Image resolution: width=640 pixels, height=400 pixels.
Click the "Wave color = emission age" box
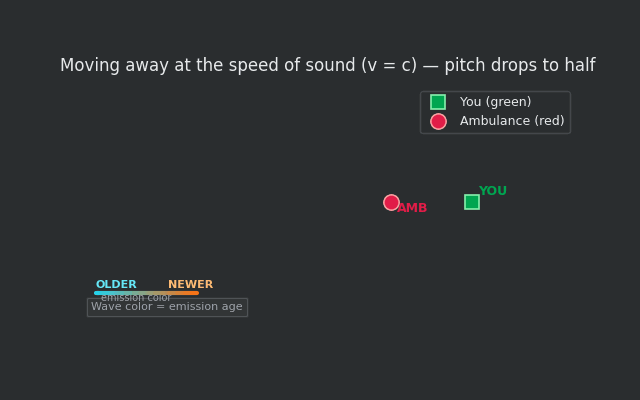click(167, 307)
